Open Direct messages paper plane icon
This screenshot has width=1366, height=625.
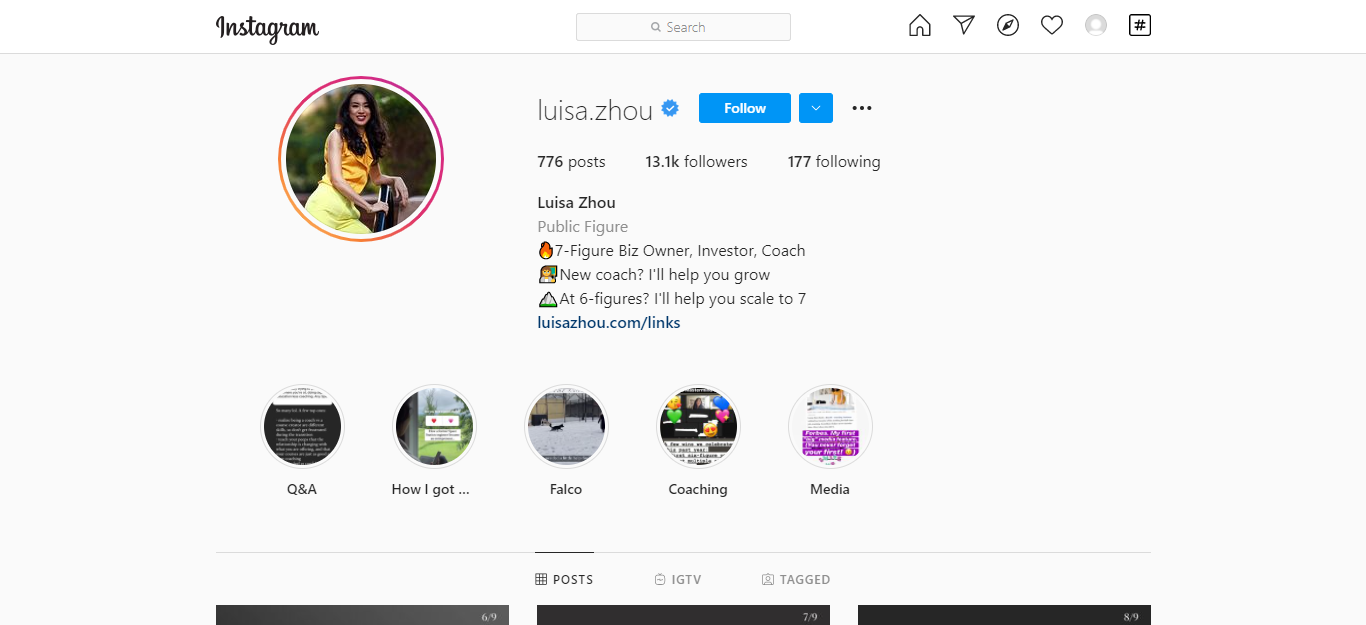tap(964, 26)
